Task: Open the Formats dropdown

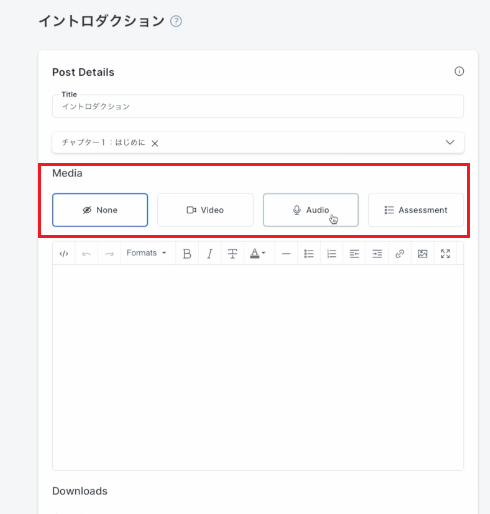Action: tap(146, 253)
